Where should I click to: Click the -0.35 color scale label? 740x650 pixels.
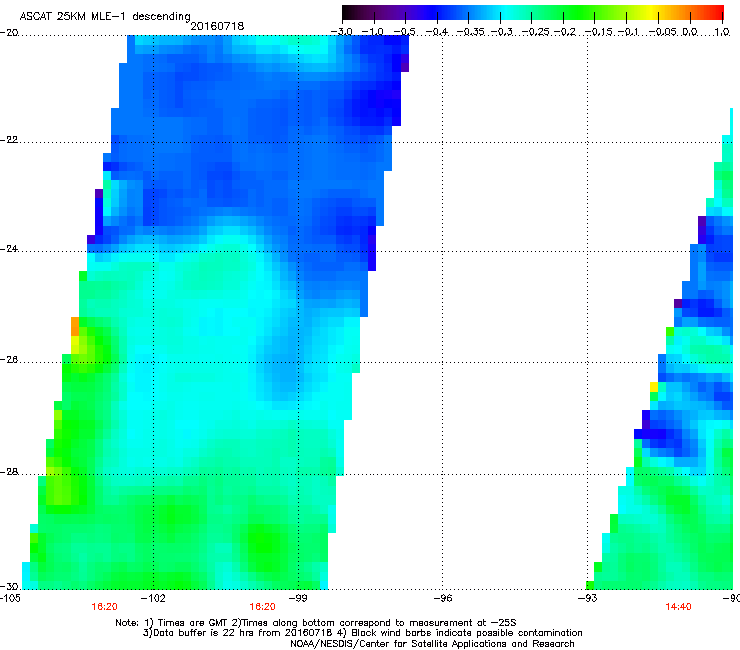pos(471,32)
